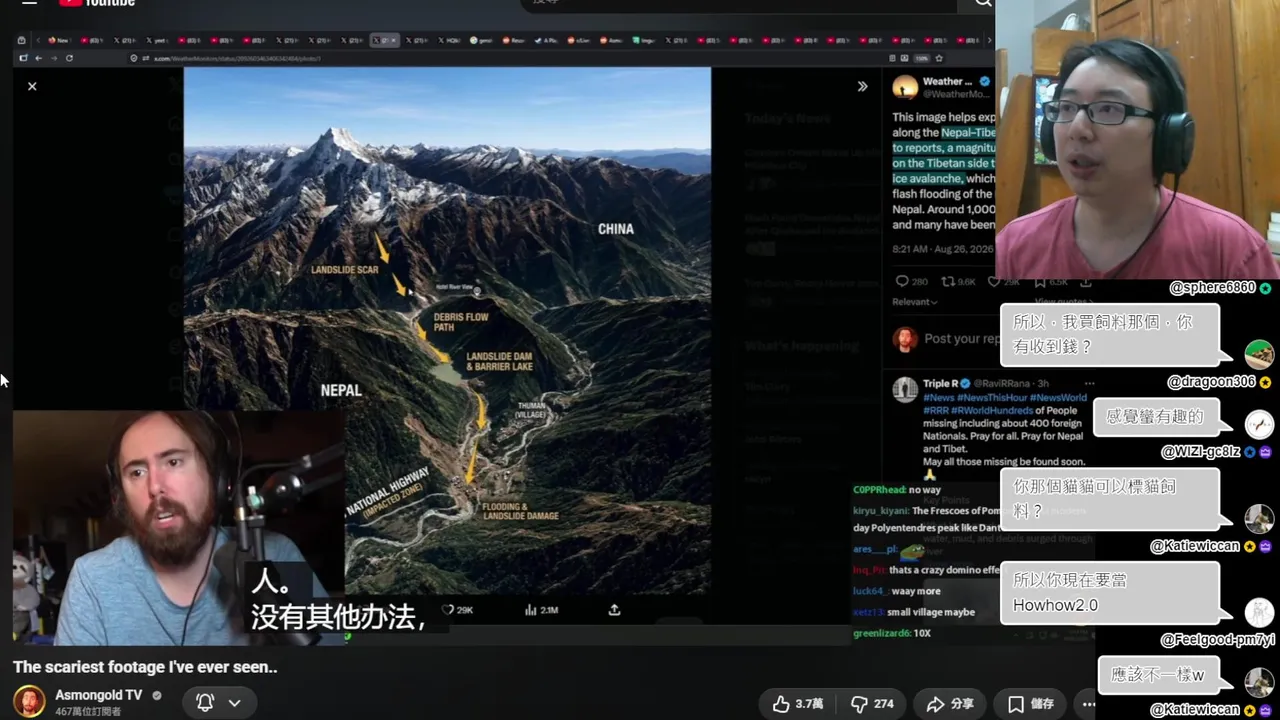Repost the Weather Monitor tweet
The width and height of the screenshot is (1280, 720).
pyautogui.click(x=959, y=282)
